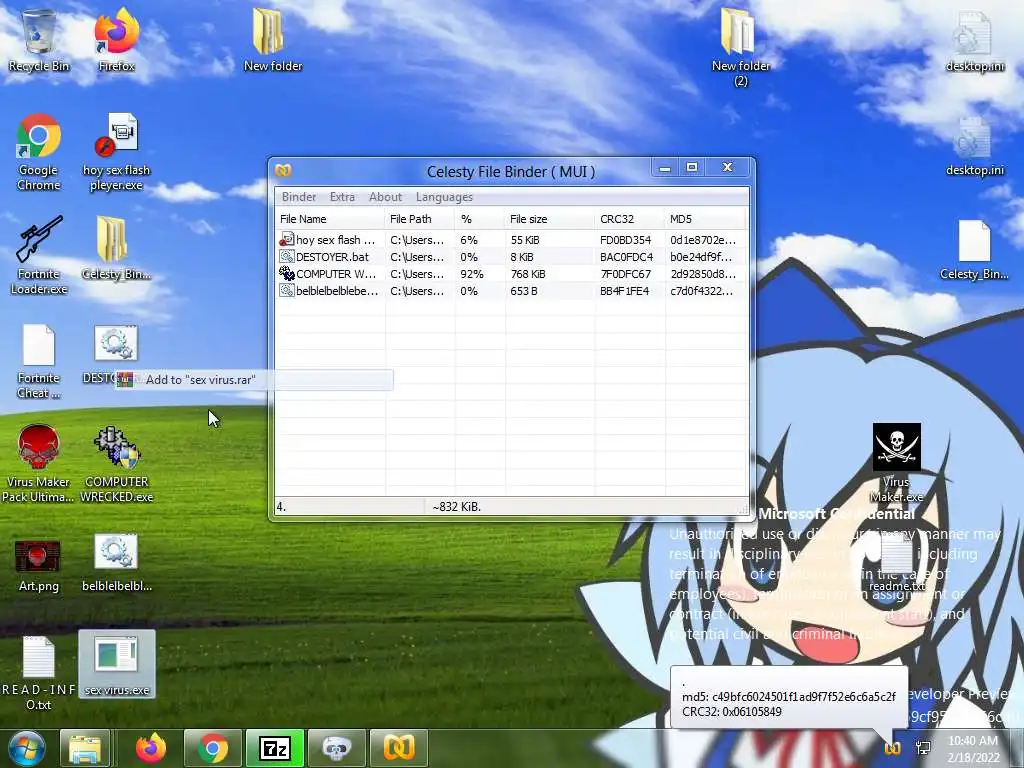Open the Languages menu

pyautogui.click(x=444, y=197)
